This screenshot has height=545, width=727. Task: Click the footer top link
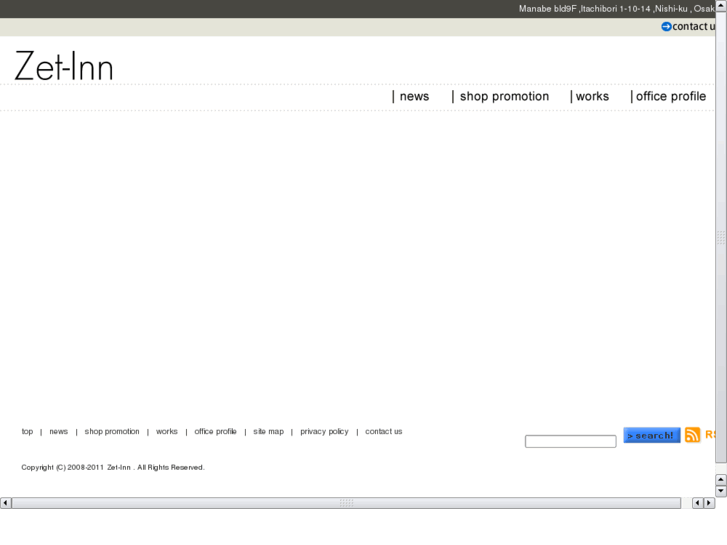[x=27, y=431]
